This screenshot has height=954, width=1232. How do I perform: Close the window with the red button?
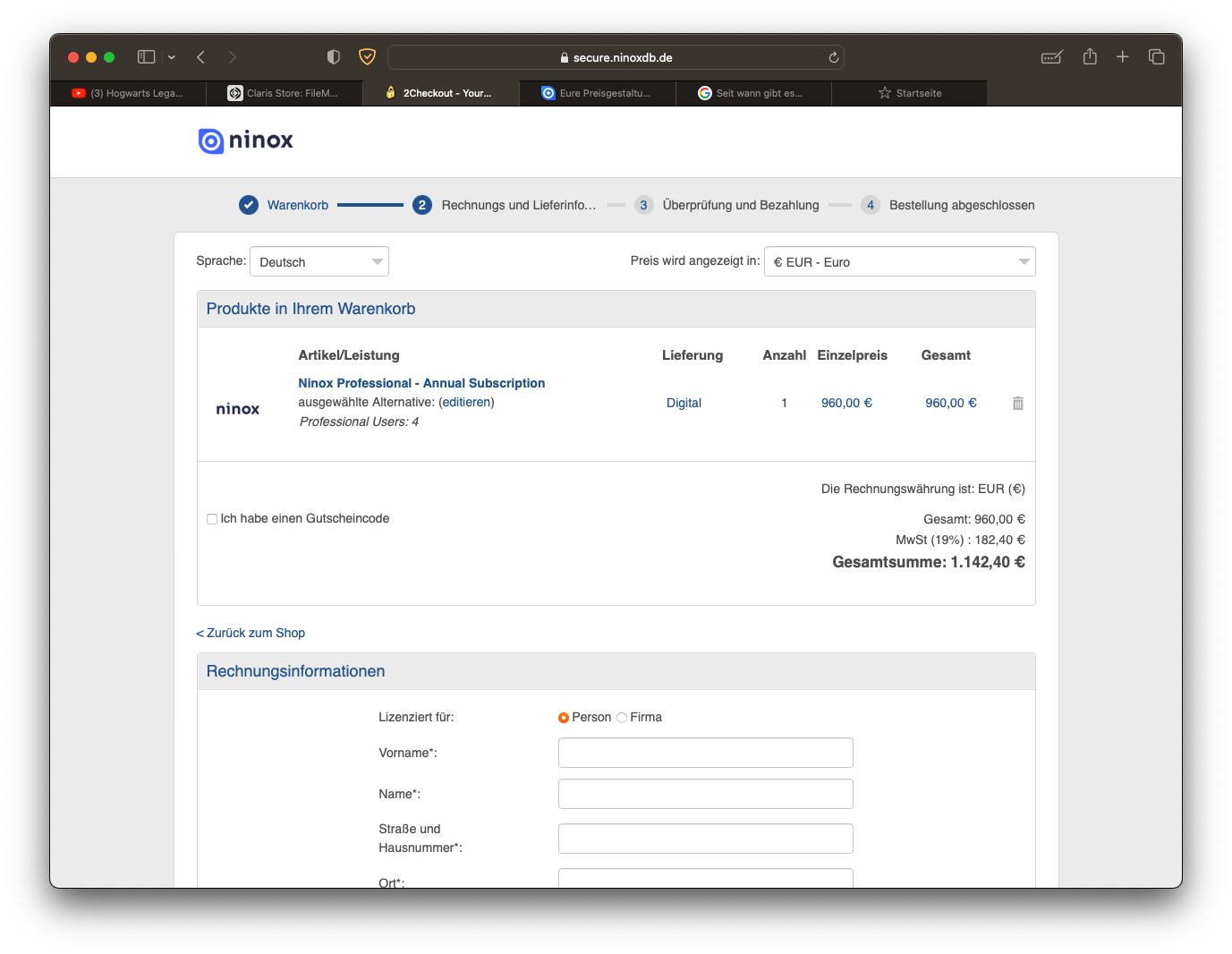coord(73,57)
